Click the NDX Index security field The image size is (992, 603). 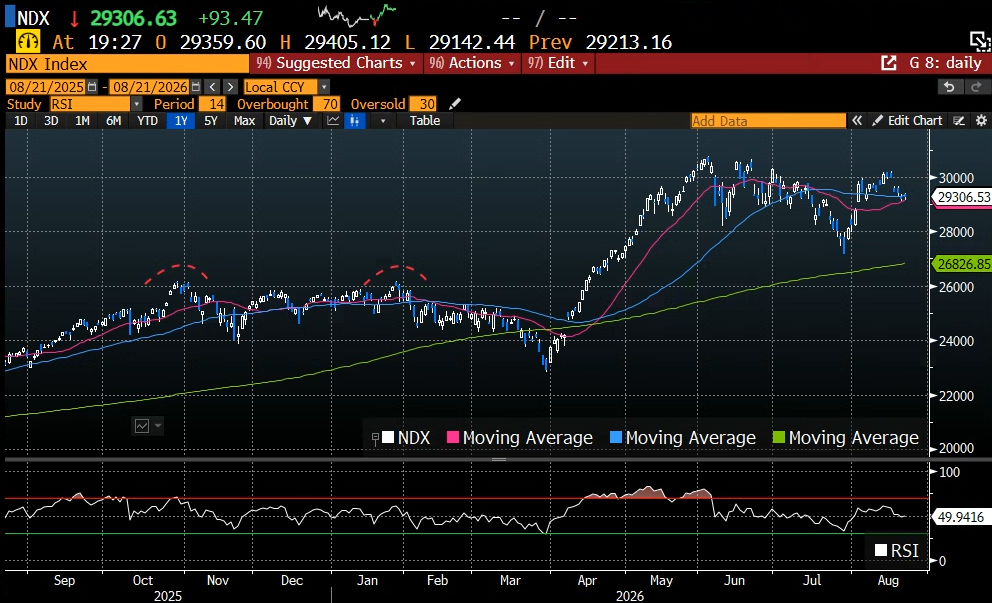tap(127, 64)
